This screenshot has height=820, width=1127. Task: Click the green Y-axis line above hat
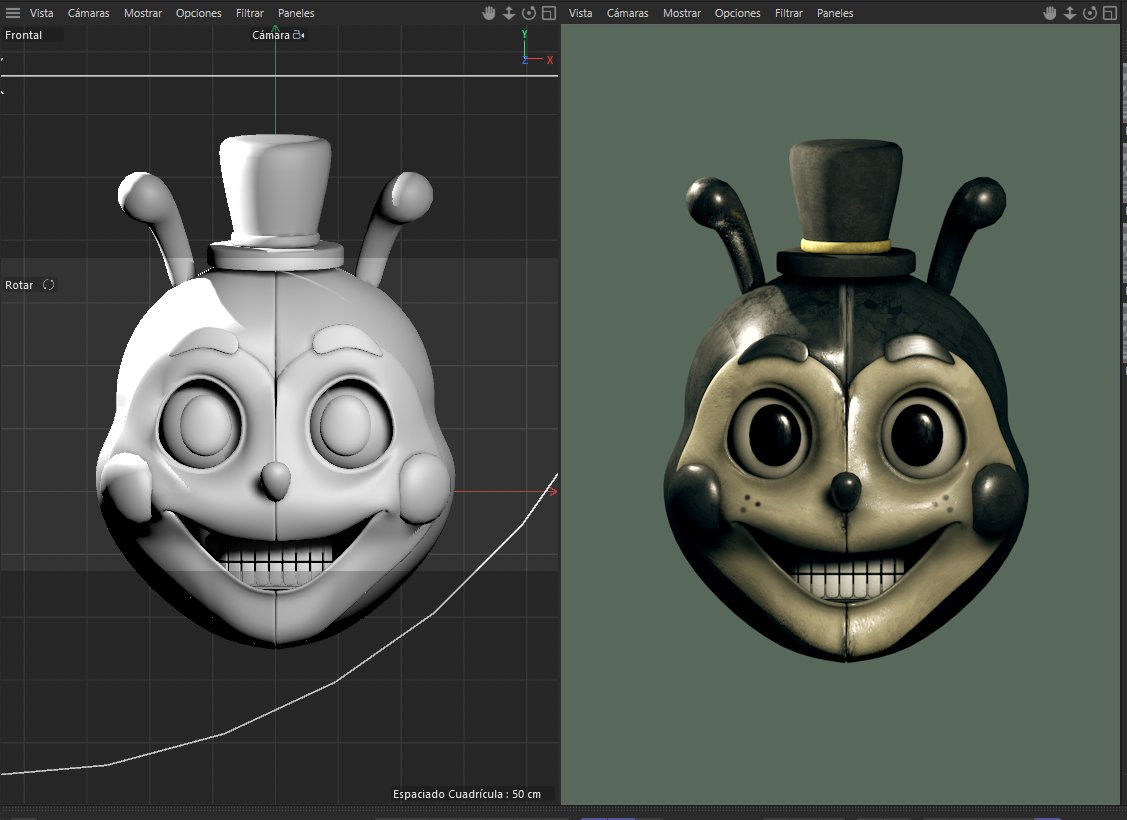coord(275,79)
